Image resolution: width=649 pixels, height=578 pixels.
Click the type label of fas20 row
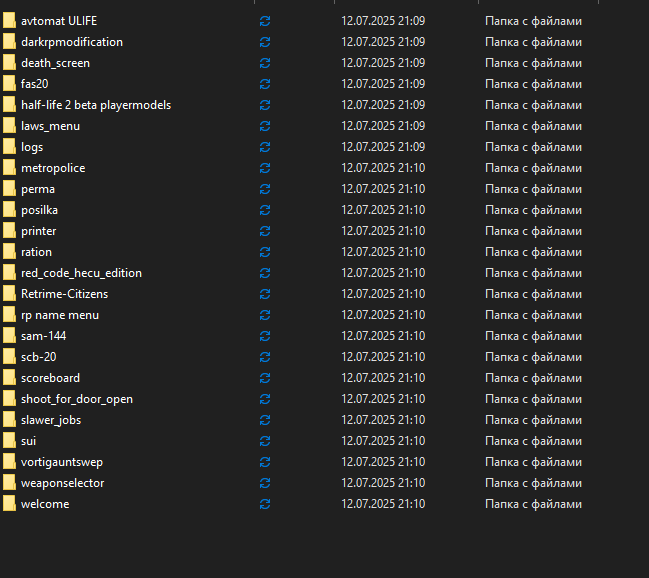tap(533, 84)
